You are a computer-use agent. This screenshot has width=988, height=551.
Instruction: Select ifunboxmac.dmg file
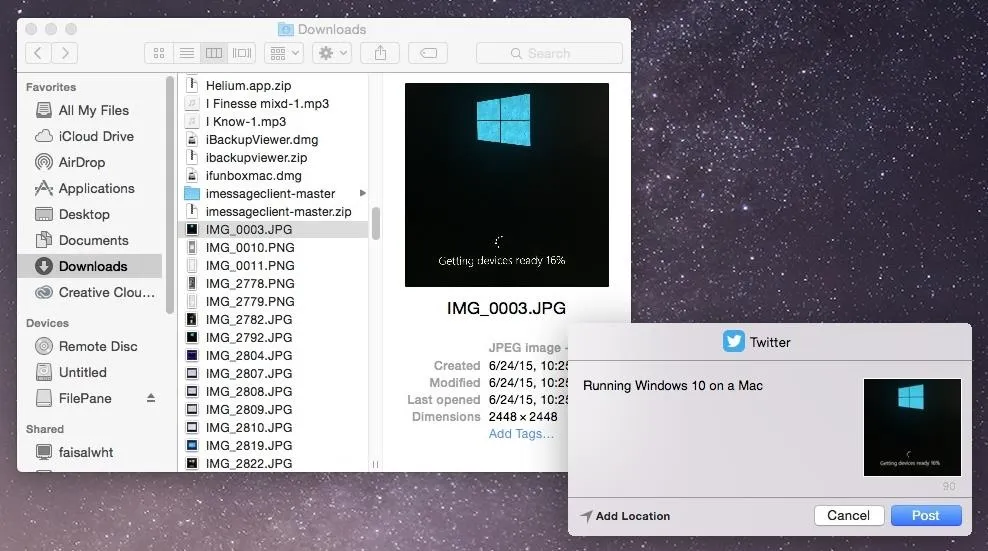275,175
